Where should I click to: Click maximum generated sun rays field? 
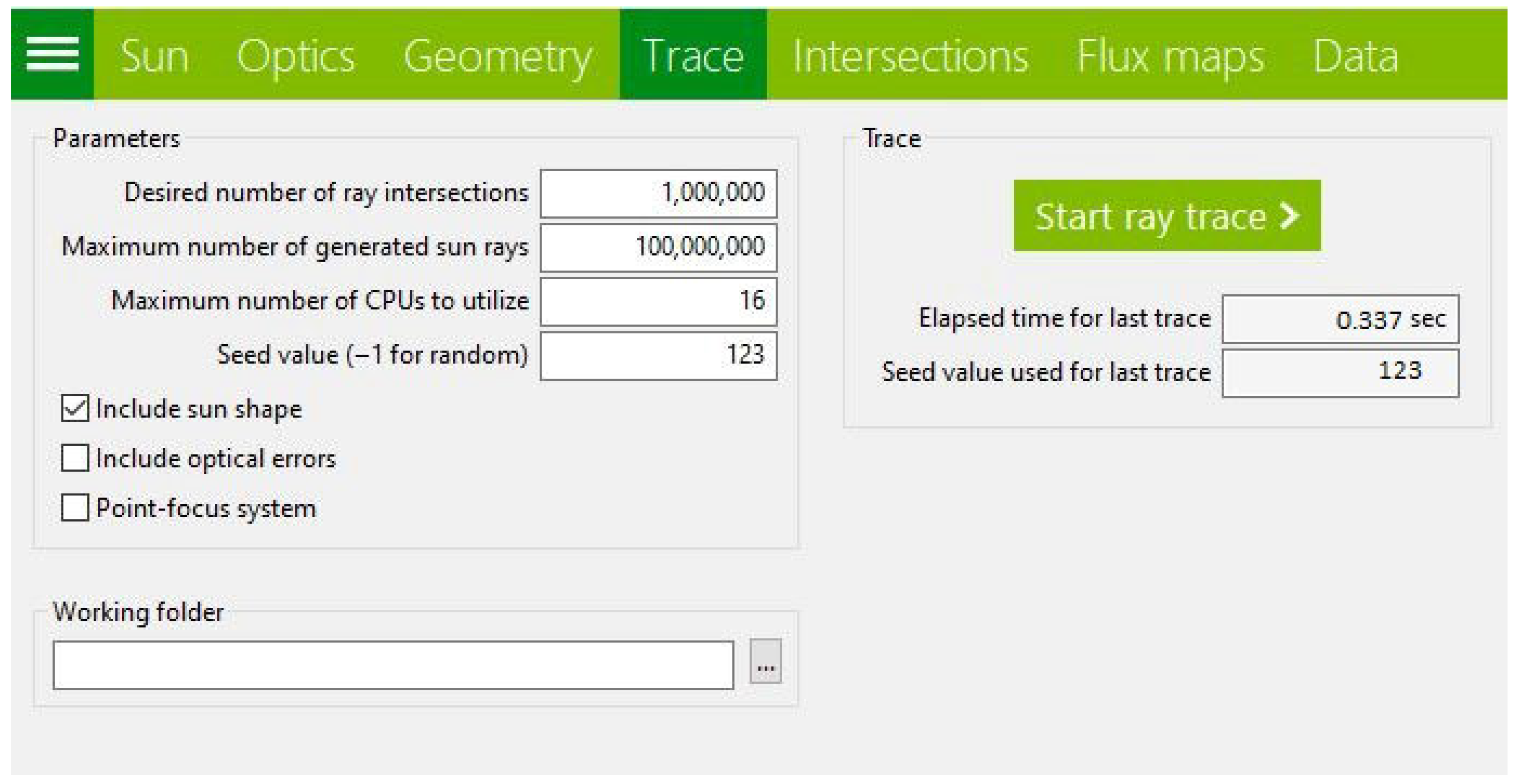658,247
